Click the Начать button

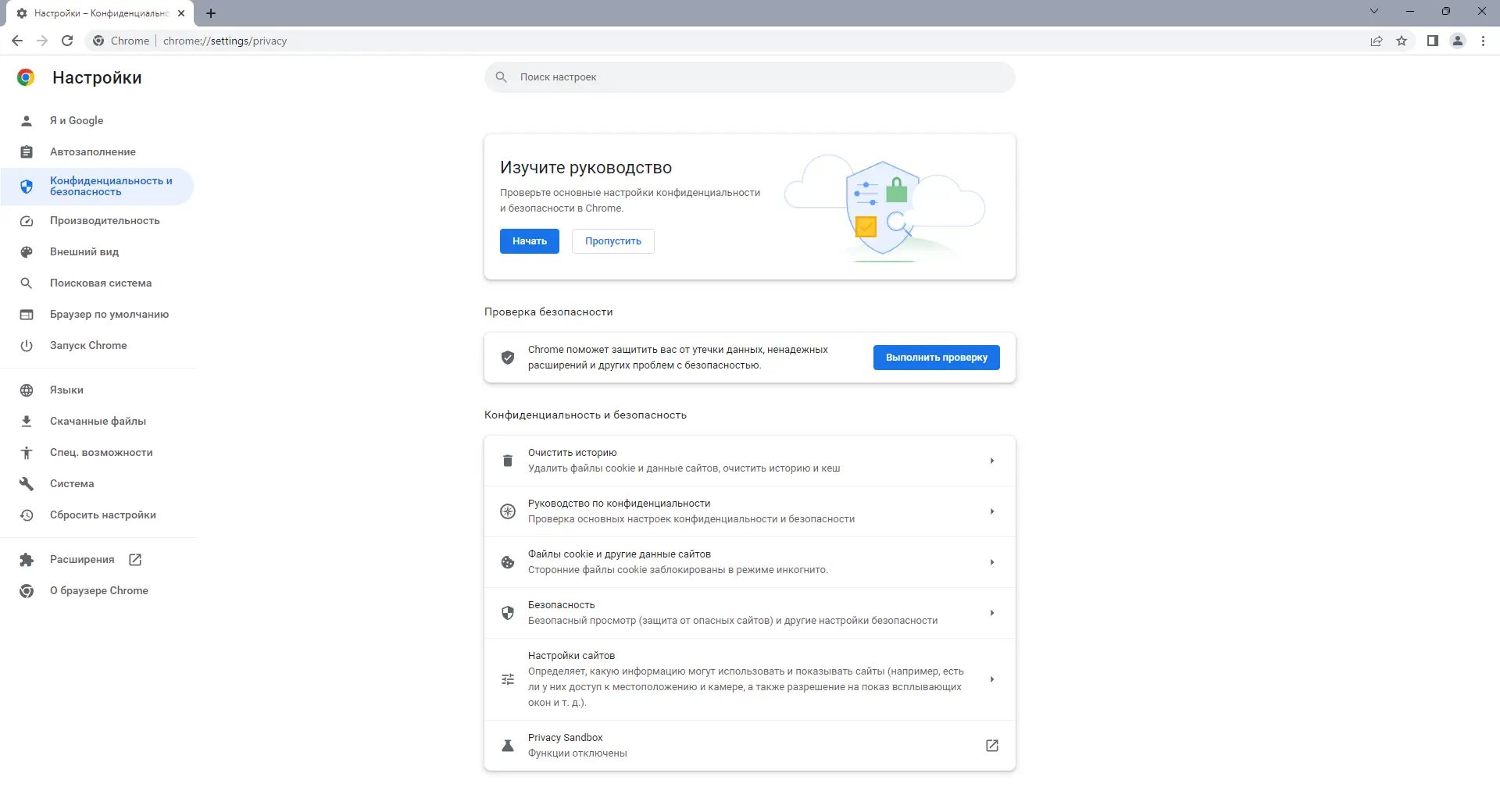tap(529, 240)
